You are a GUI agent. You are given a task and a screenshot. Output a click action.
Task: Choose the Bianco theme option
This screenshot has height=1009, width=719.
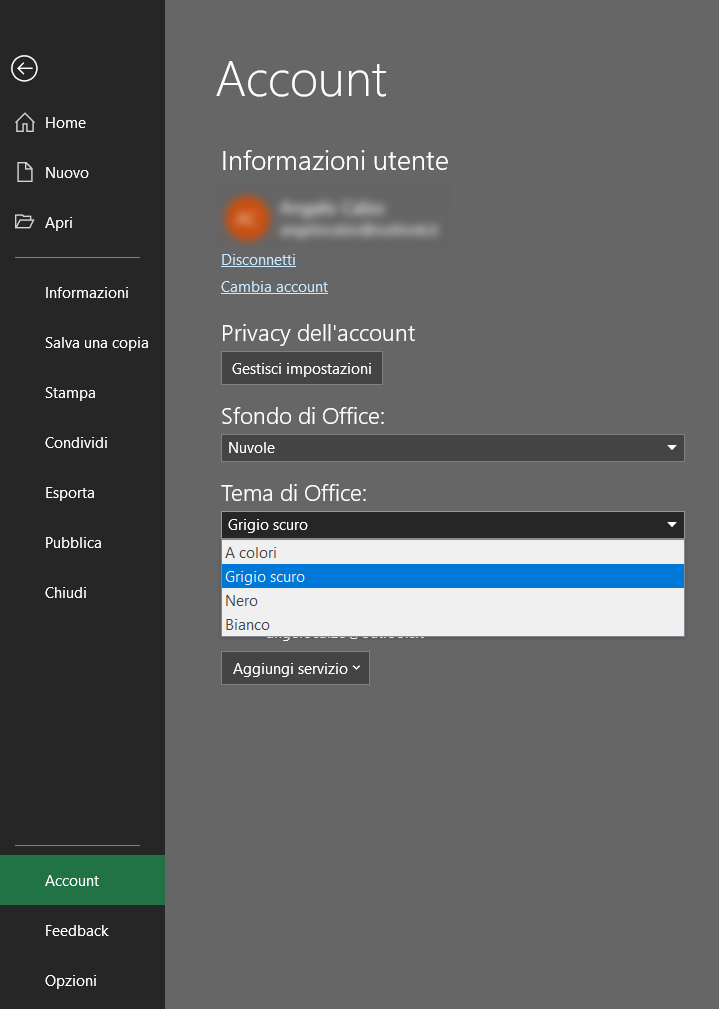click(x=453, y=624)
